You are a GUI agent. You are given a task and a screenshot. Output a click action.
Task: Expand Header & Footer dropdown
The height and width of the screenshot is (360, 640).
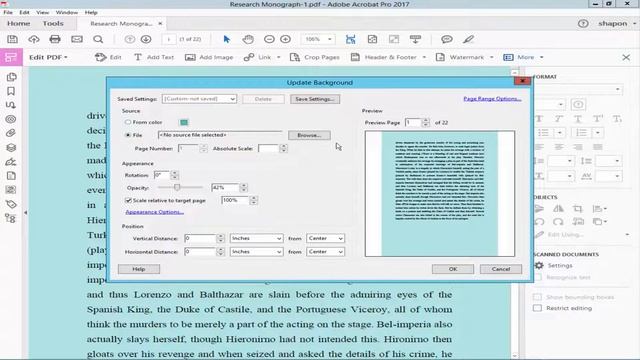coord(424,58)
